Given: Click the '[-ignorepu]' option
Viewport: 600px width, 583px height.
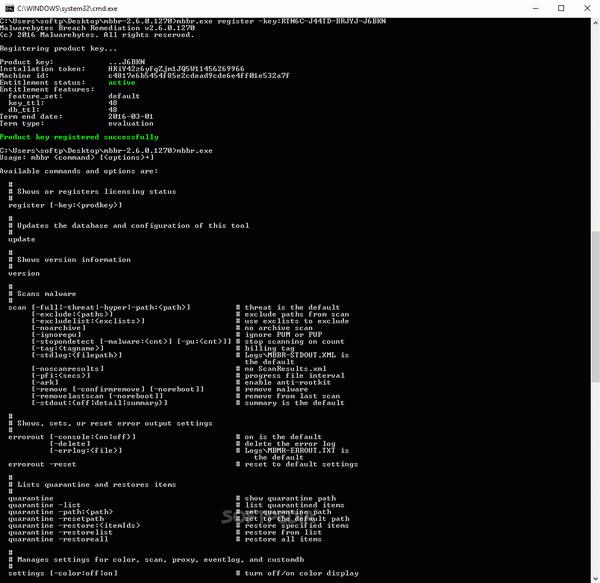Looking at the screenshot, I should 56,335.
